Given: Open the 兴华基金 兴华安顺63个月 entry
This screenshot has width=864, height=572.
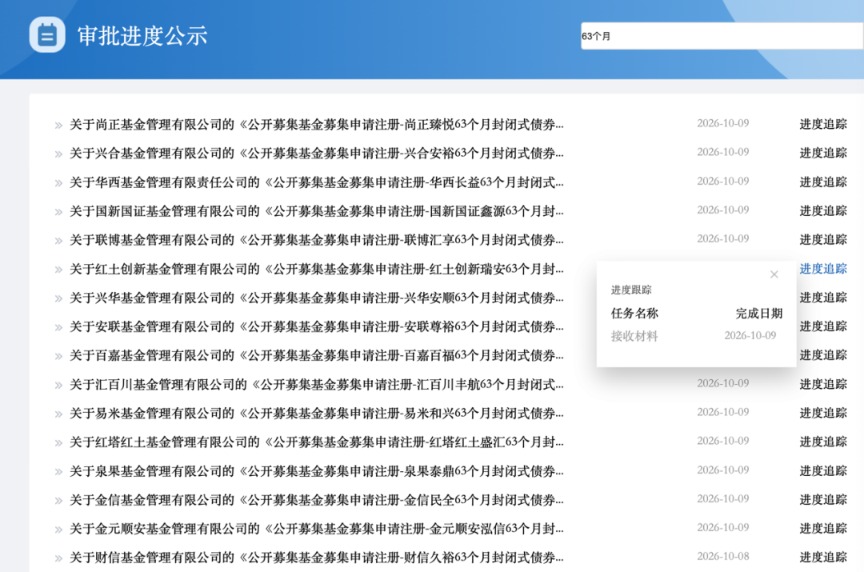Looking at the screenshot, I should (316, 298).
